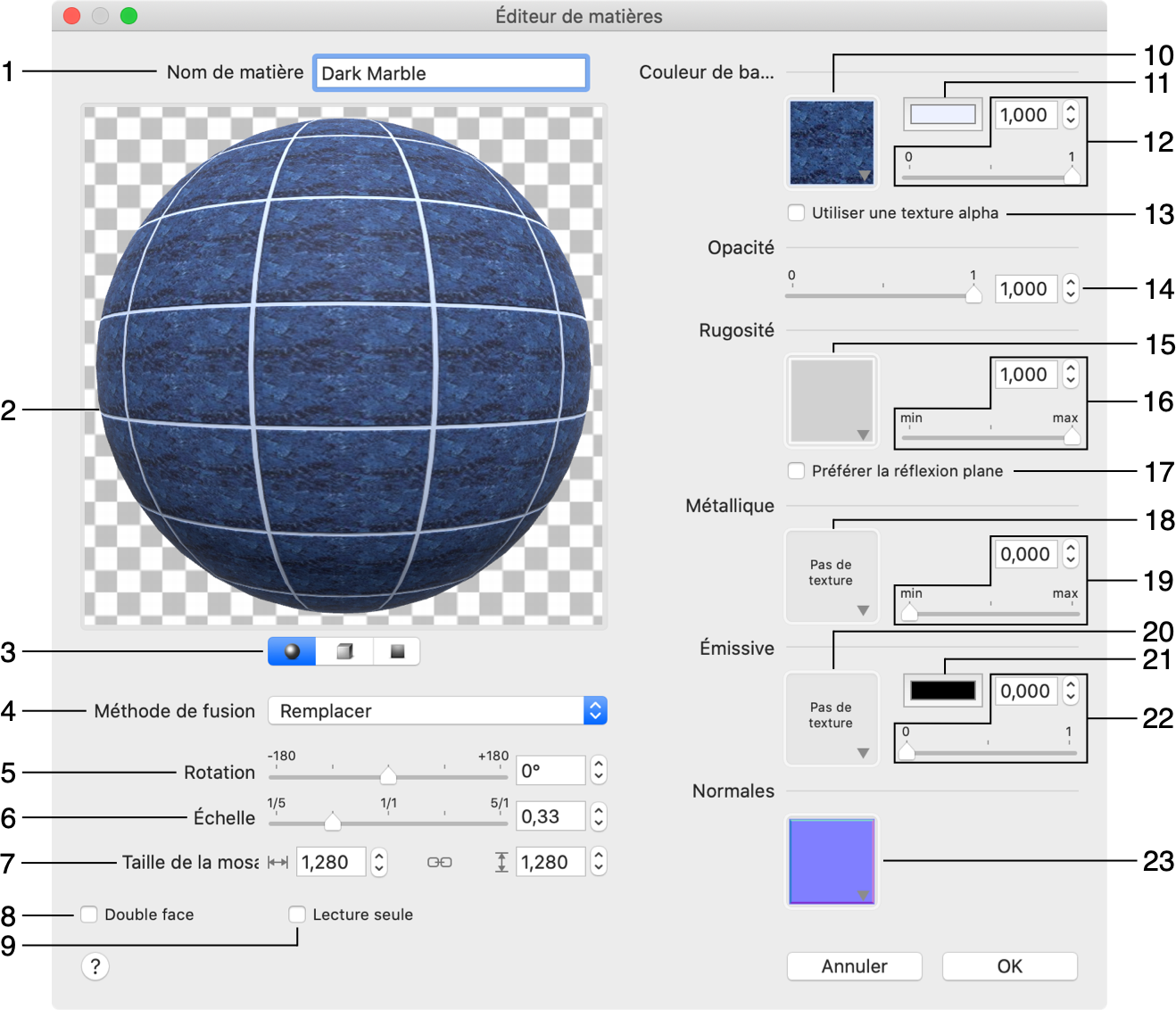Adjust the Échelle slider handle
This screenshot has height=1010, width=1176.
point(332,820)
